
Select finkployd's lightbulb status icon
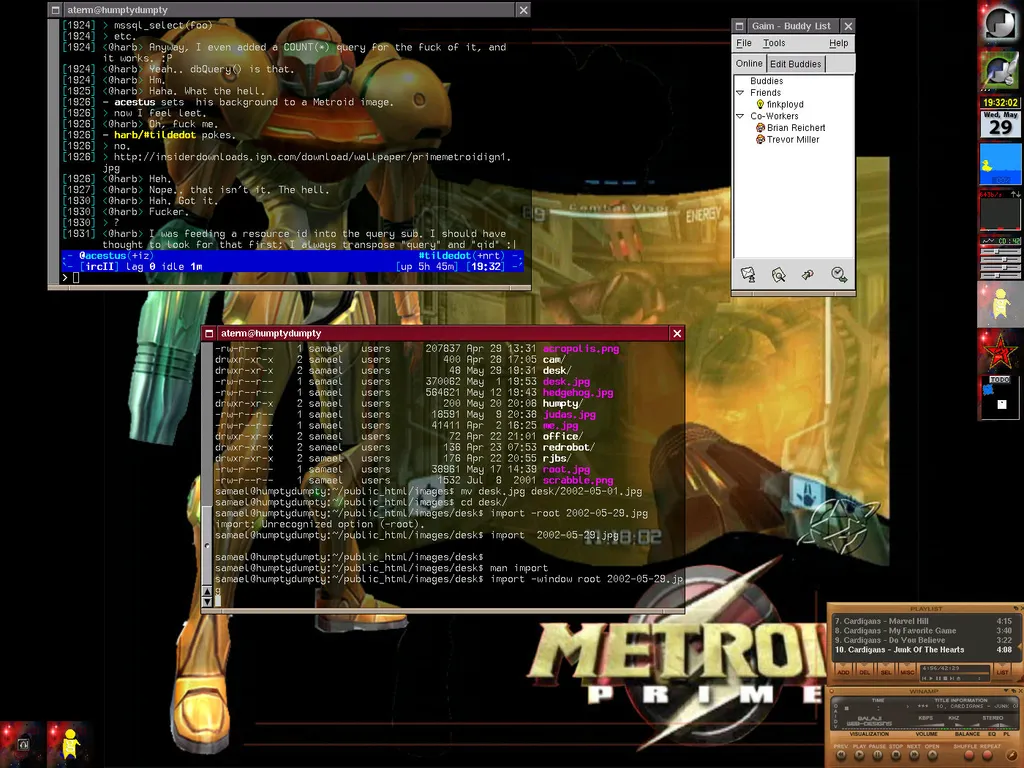pos(760,104)
